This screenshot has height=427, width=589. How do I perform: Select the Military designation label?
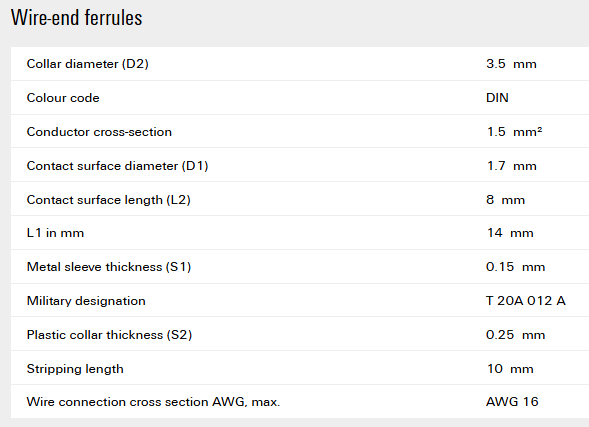[x=86, y=301]
